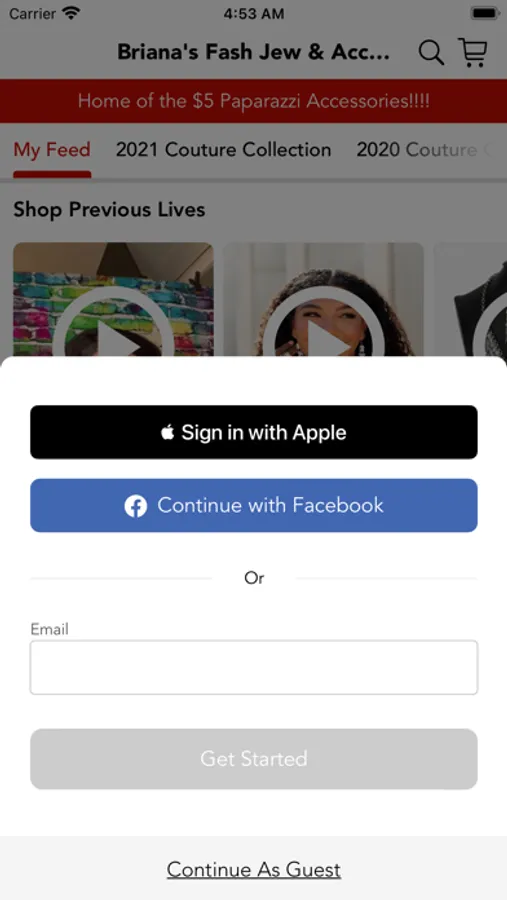The width and height of the screenshot is (507, 900).
Task: Open the search magnifier icon
Action: point(431,53)
